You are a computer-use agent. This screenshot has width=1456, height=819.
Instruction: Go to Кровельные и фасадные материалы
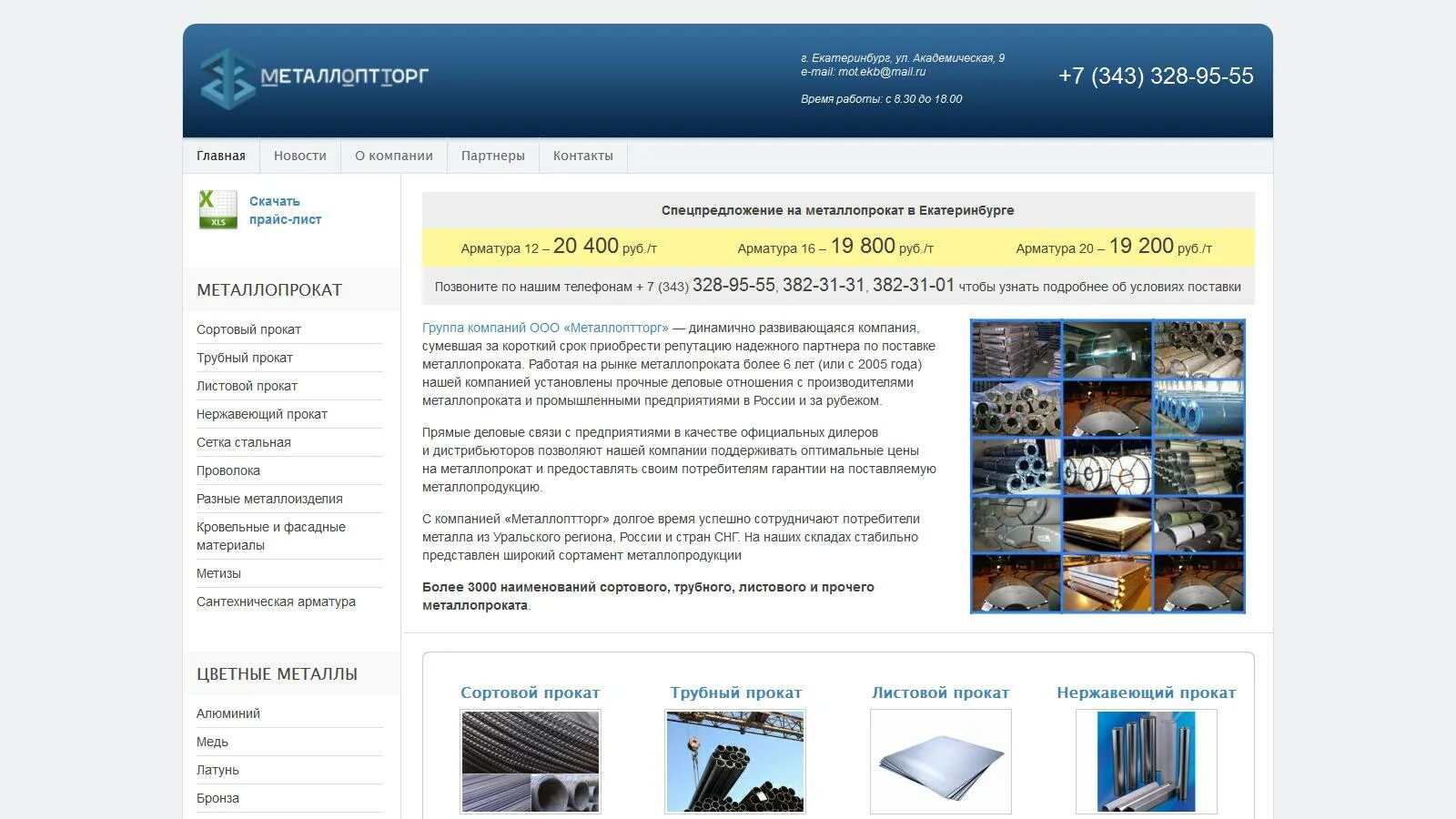click(271, 536)
